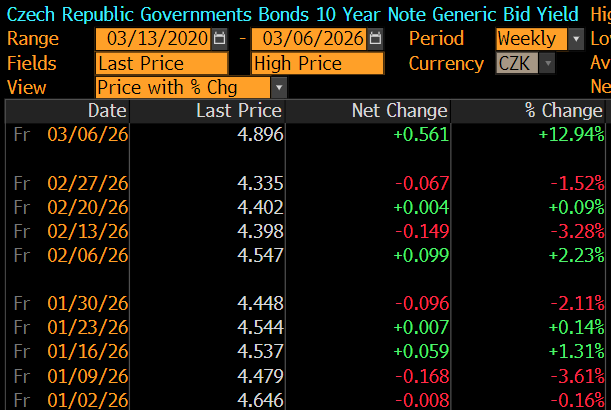Screen dimensions: 611x410
Task: Select the 02/27/26 row date
Action: click(88, 183)
